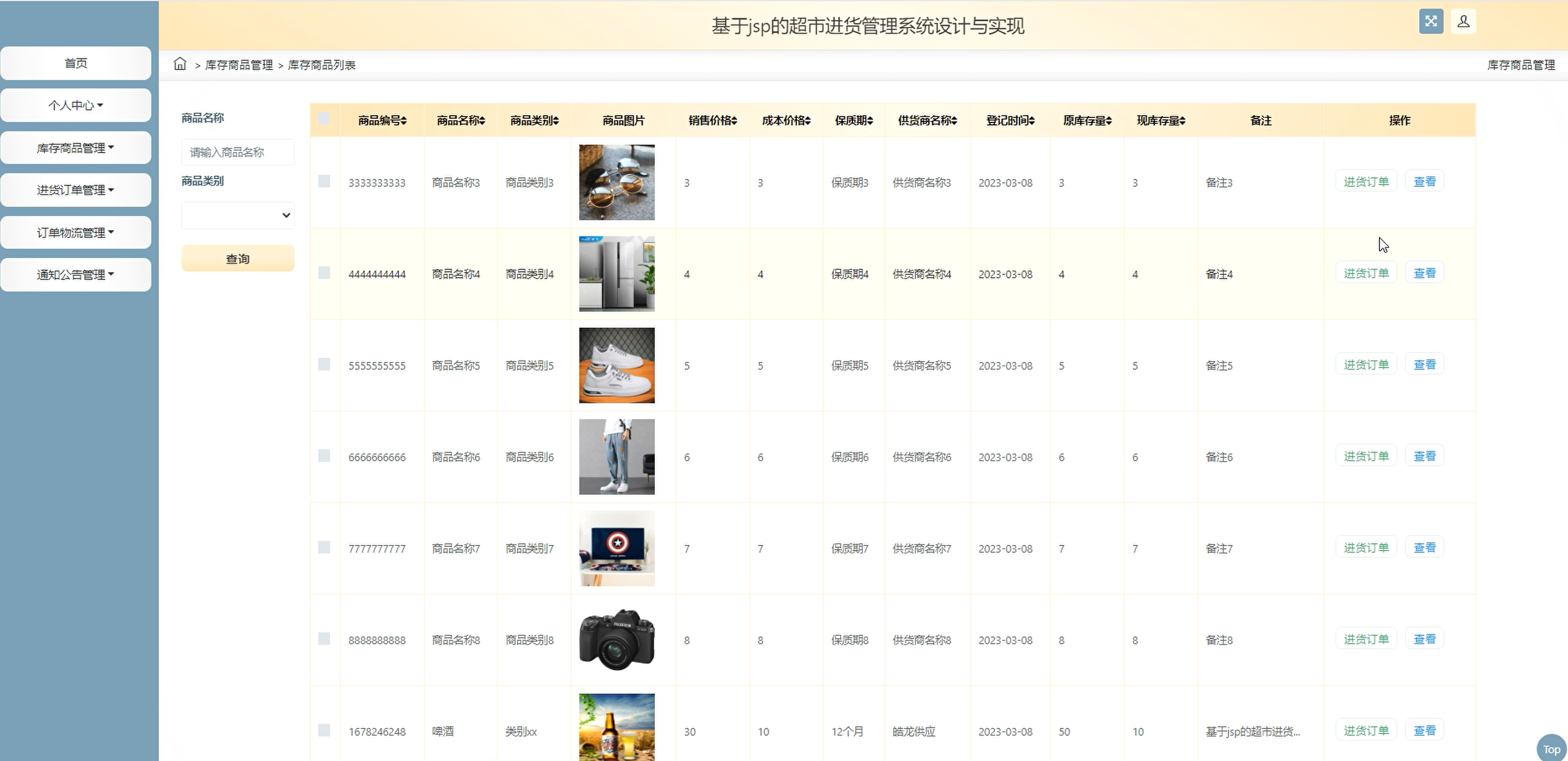Sort by 现库存量 column header
Screen dimensions: 1568x761
point(1161,121)
